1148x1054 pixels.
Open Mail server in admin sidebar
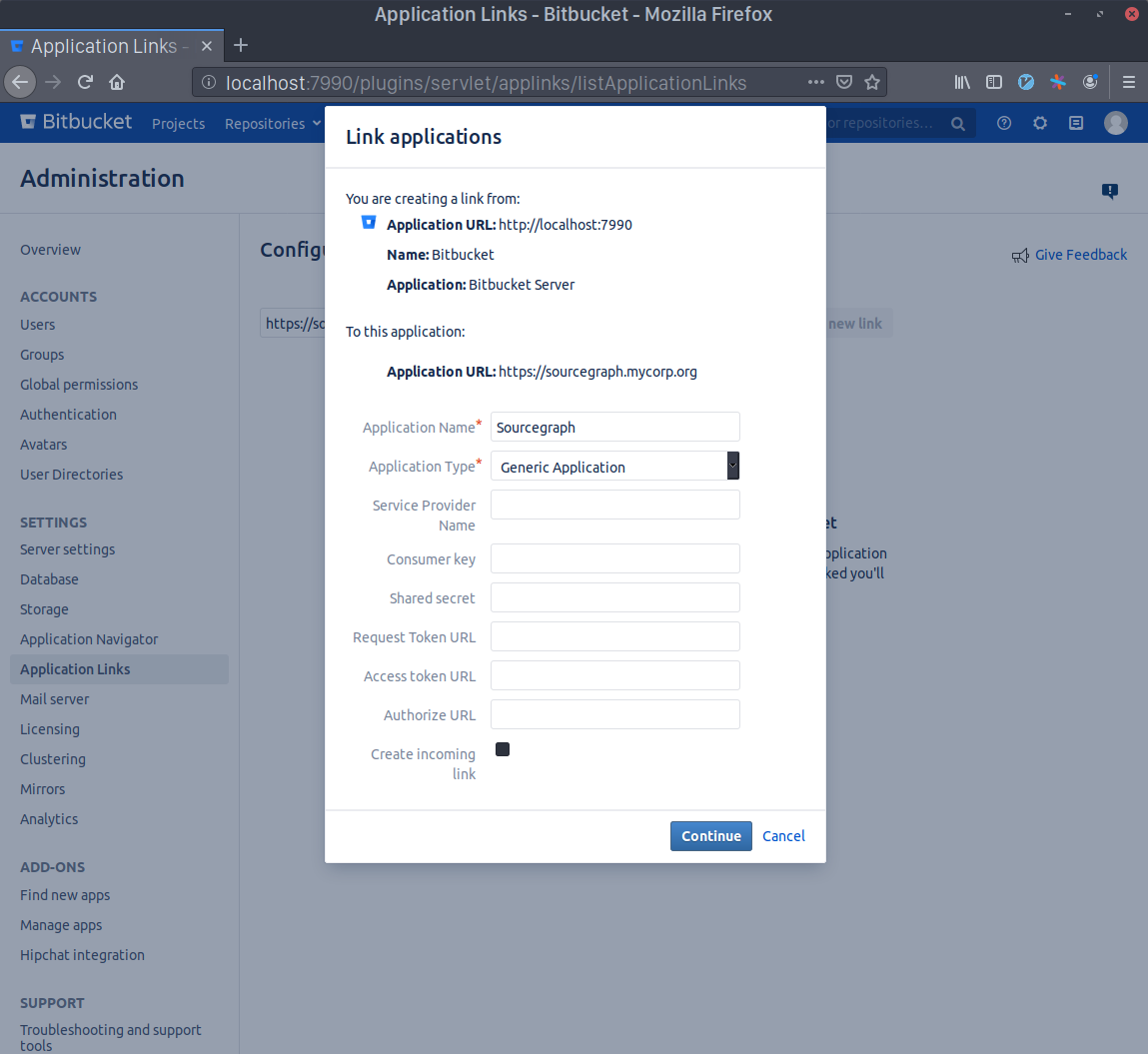tap(54, 699)
